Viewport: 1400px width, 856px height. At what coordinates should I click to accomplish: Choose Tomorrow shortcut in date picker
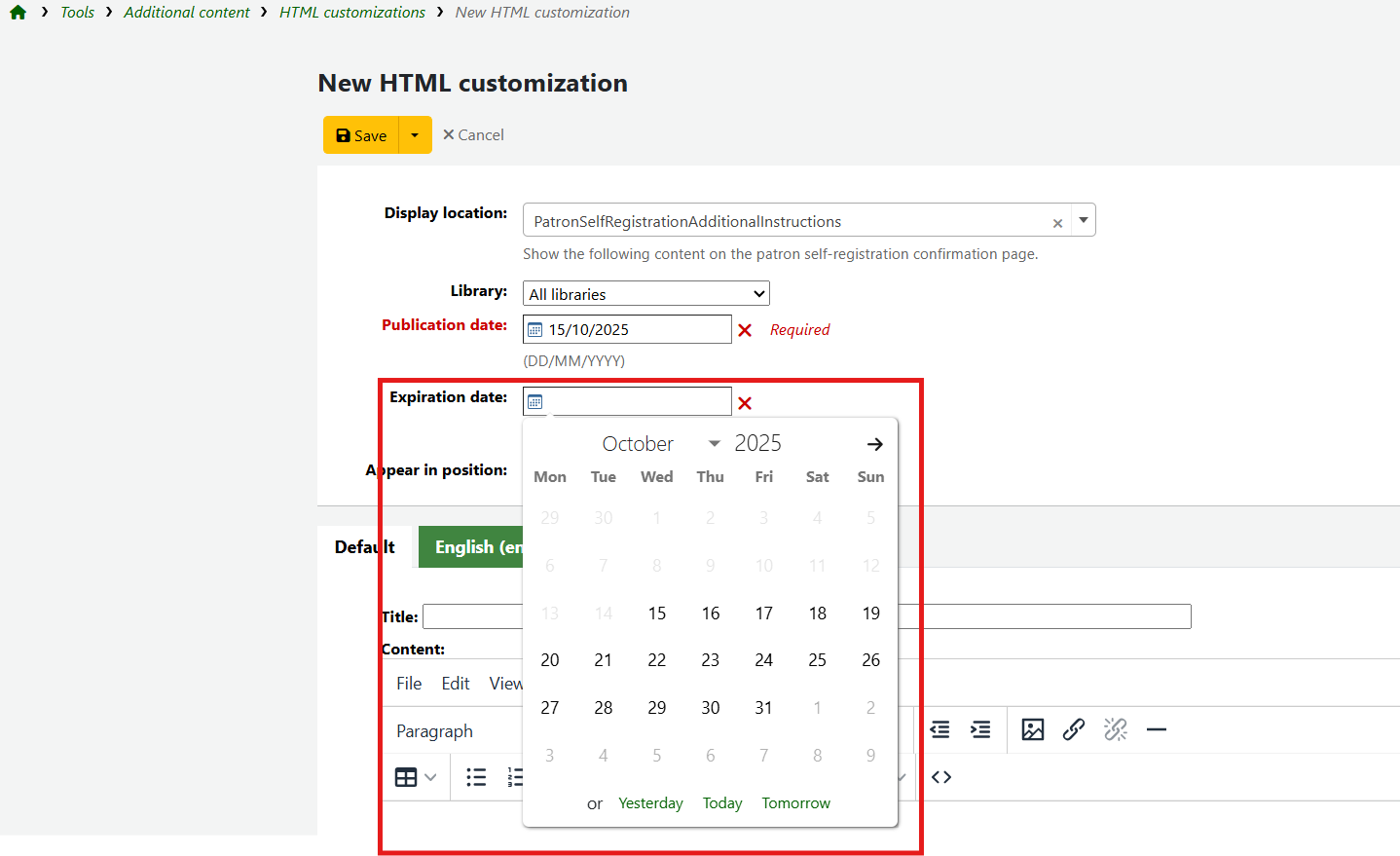795,803
